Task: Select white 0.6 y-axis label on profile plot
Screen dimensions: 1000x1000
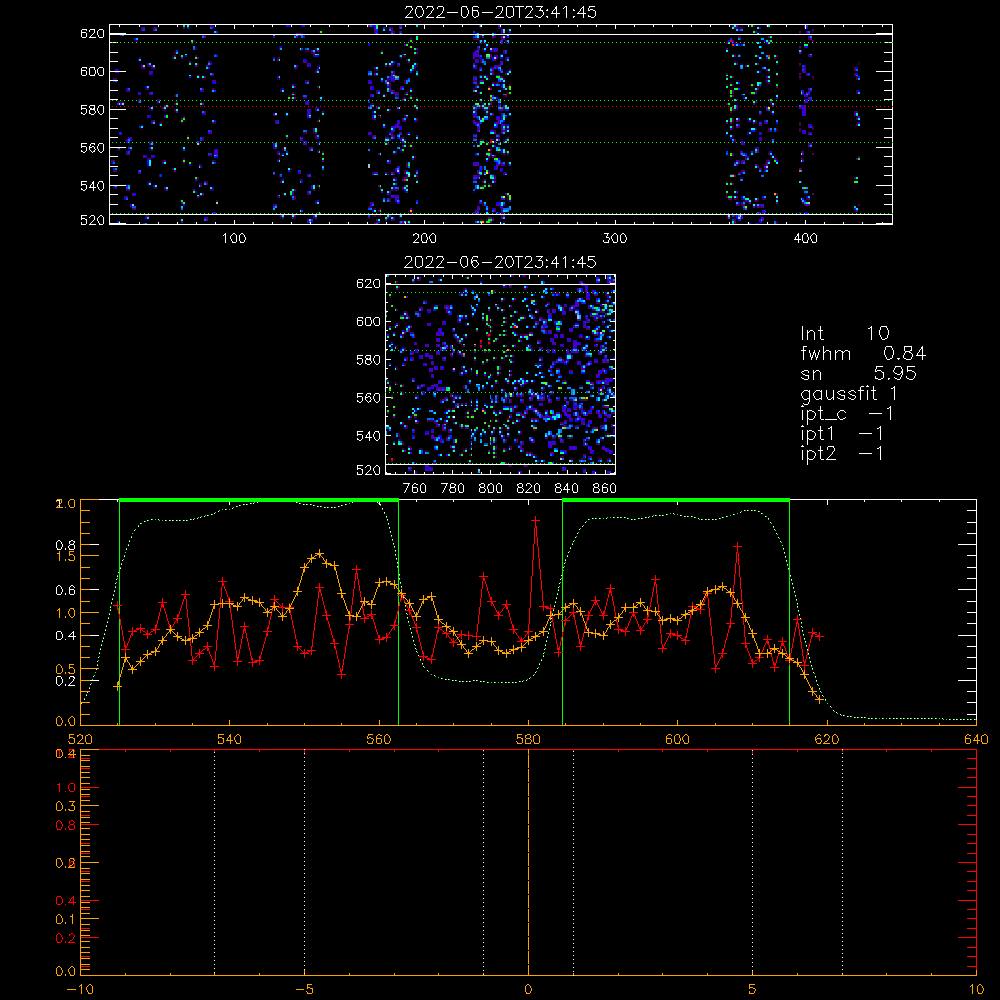Action: (66, 591)
